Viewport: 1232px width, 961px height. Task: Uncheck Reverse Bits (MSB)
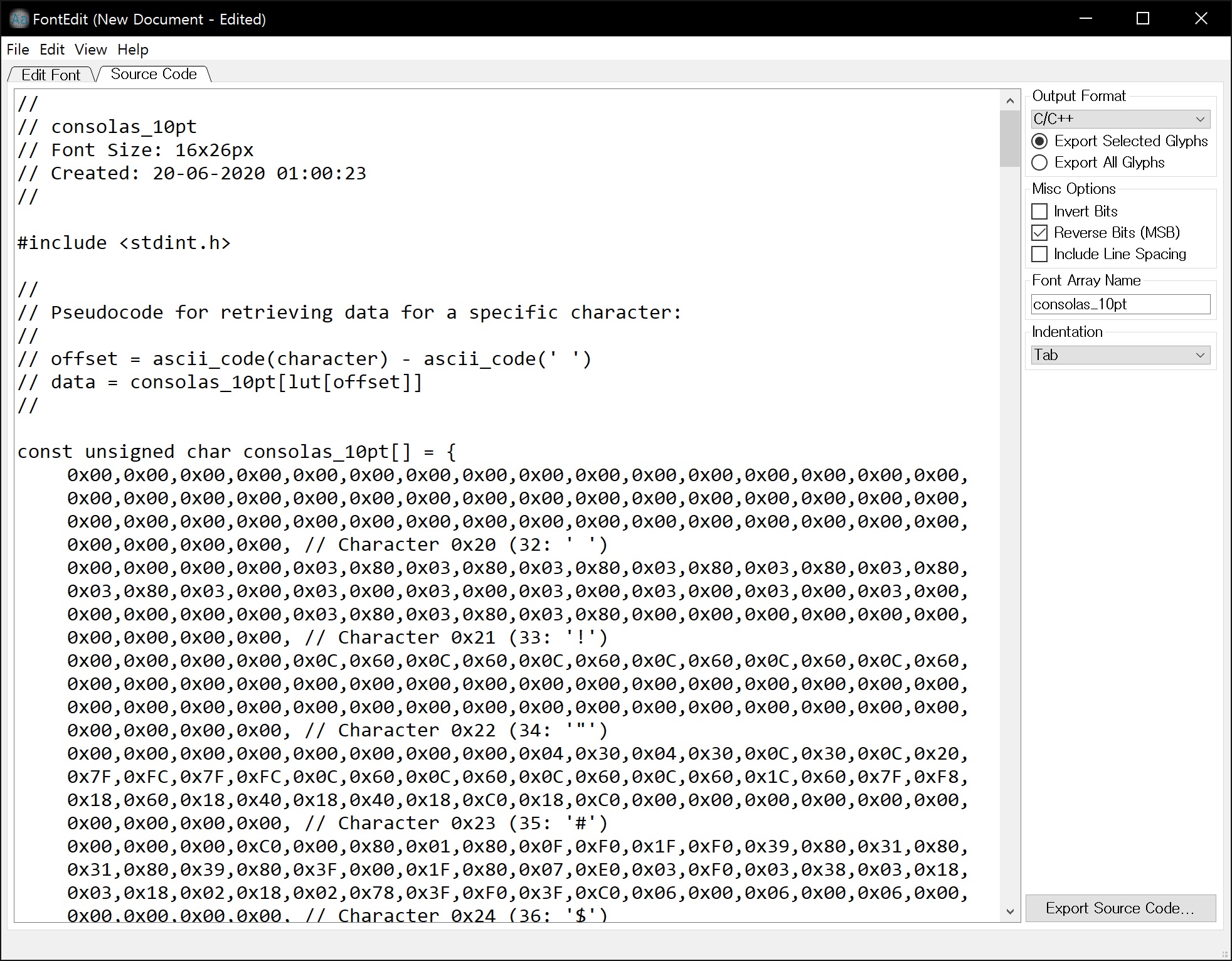[x=1039, y=233]
